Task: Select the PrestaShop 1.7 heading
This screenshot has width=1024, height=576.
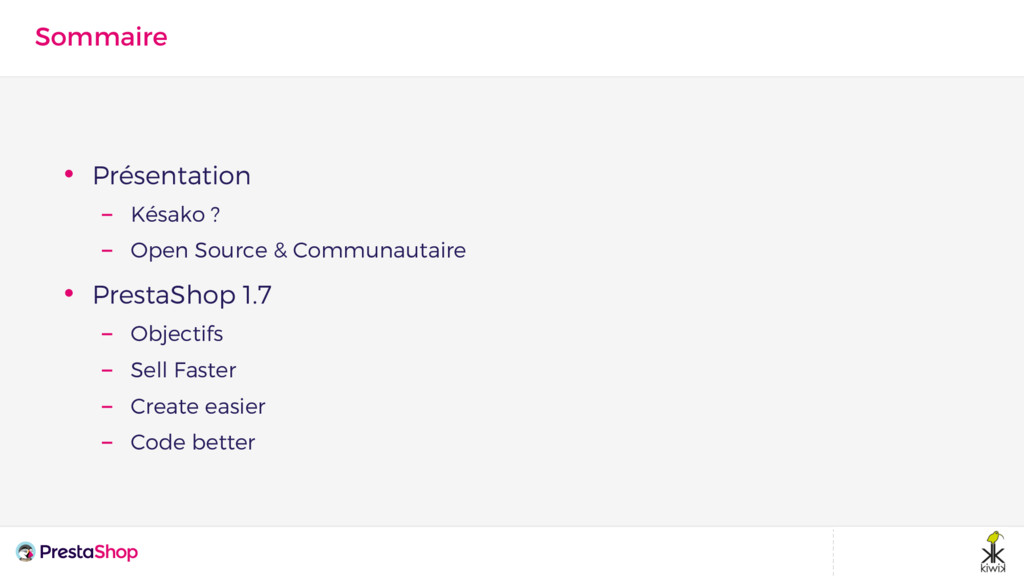Action: tap(182, 296)
